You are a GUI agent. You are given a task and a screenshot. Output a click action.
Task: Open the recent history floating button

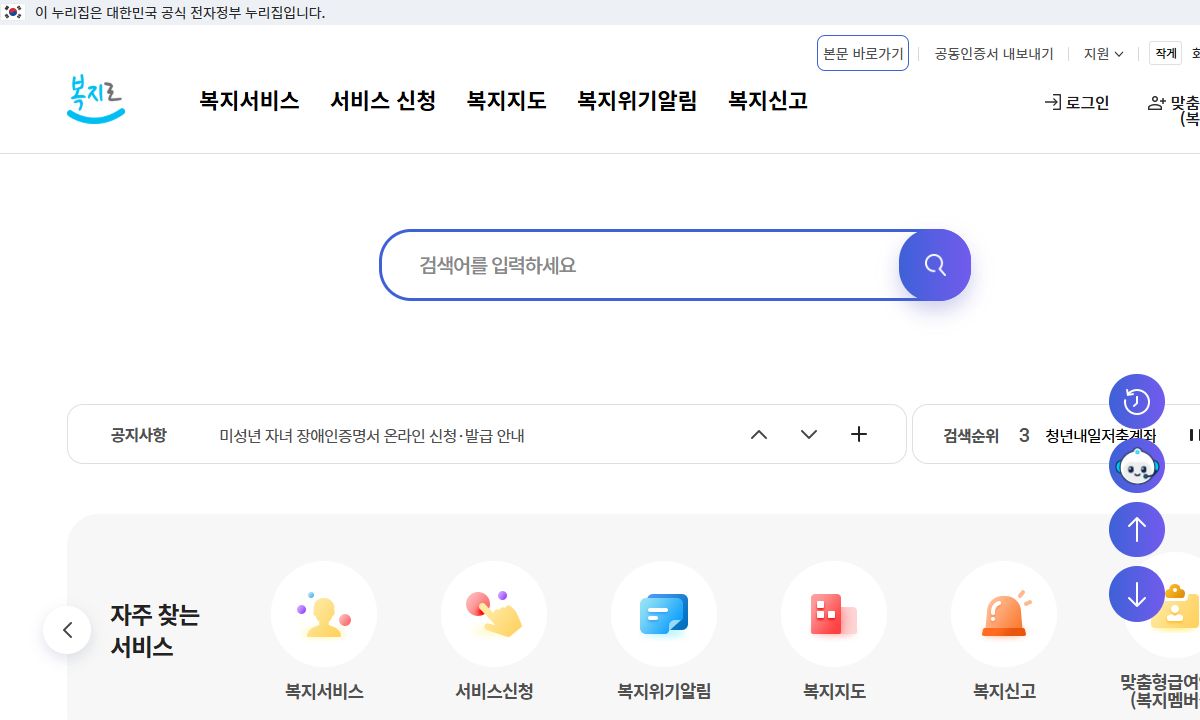(x=1137, y=402)
